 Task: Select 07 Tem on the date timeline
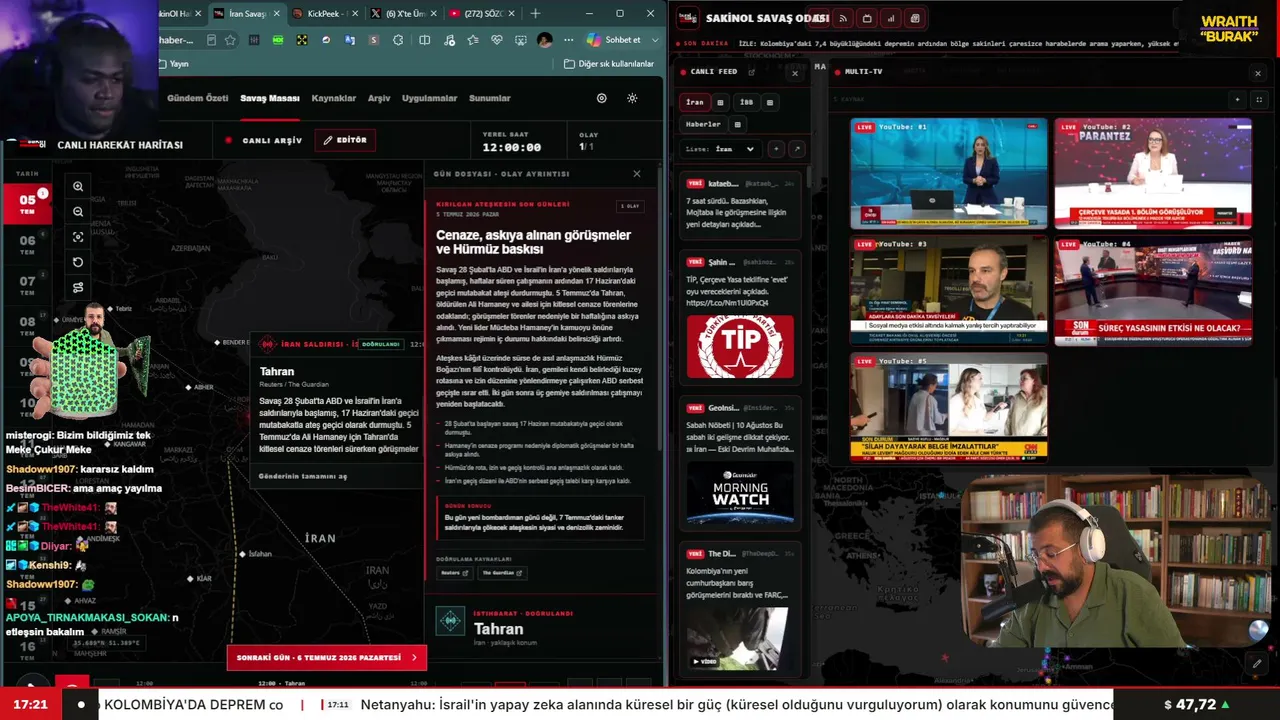28,285
